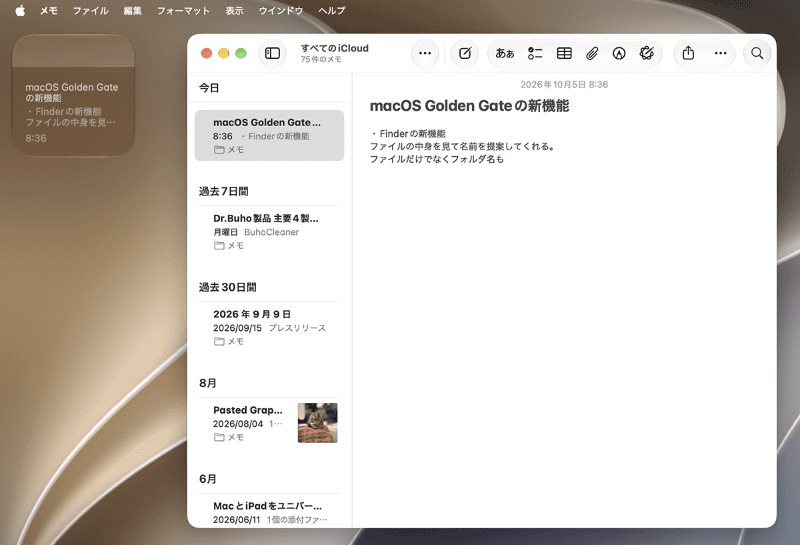Open the Apple menu
Image resolution: width=800 pixels, height=545 pixels.
tap(20, 11)
